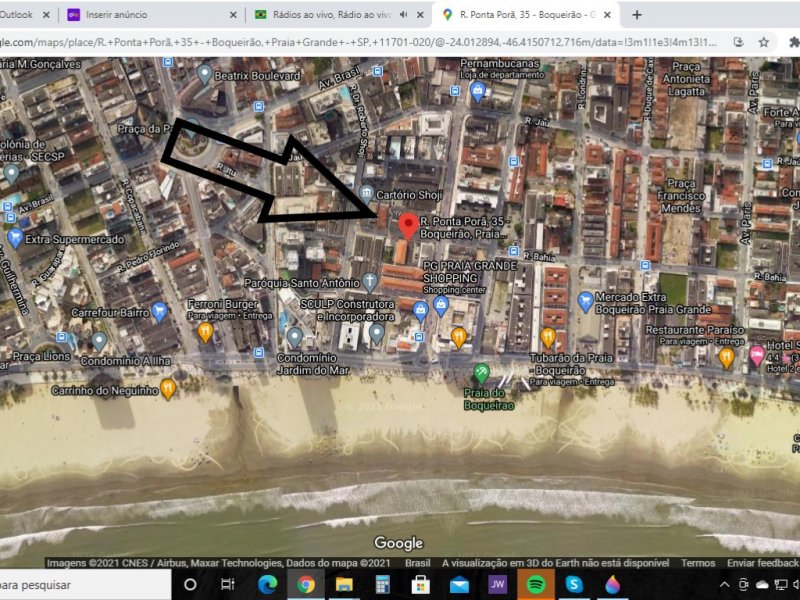This screenshot has width=800, height=600.
Task: Close the Inserir anúncio tab
Action: (233, 15)
